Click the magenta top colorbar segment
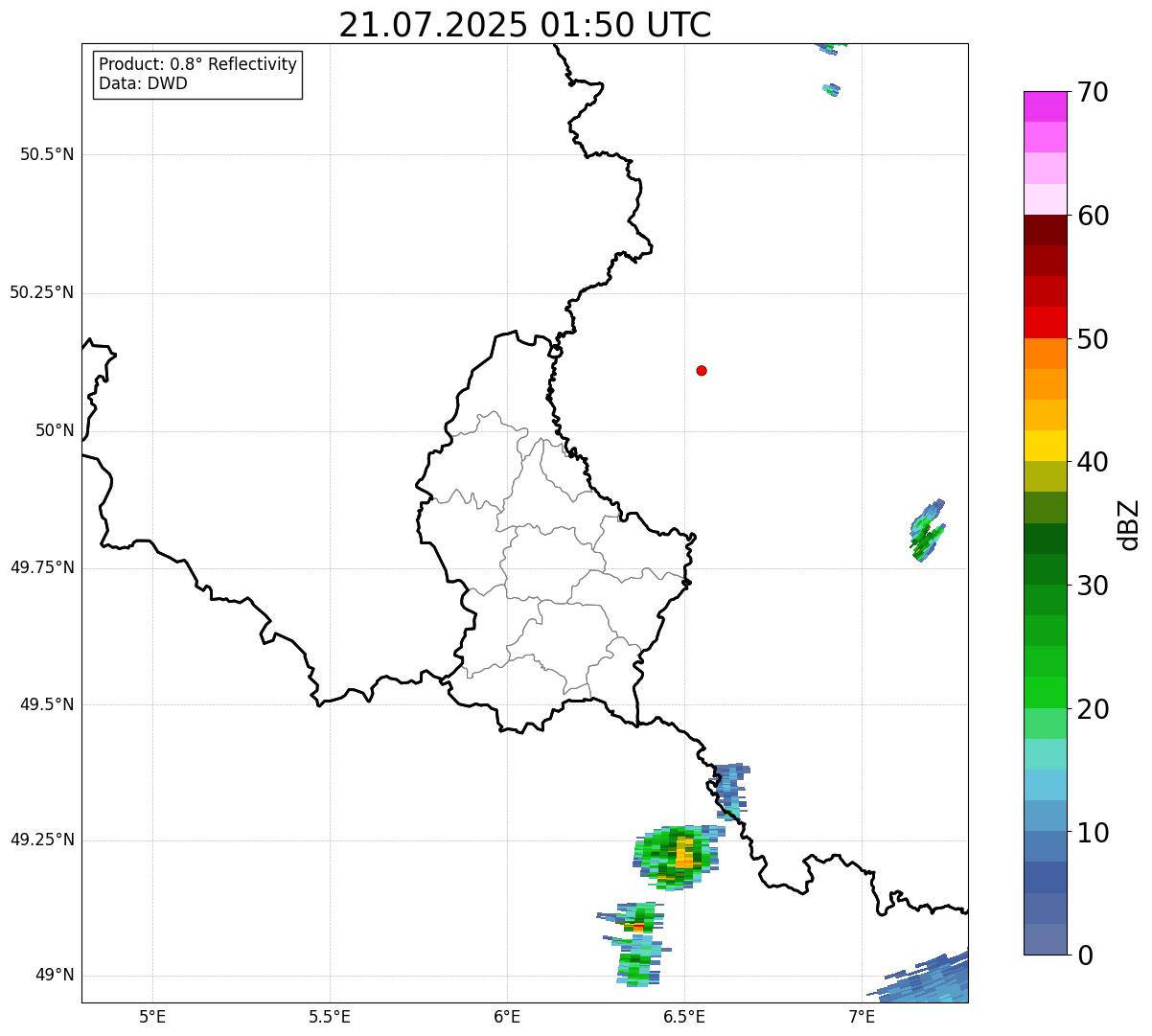This screenshot has width=1152, height=1036. pyautogui.click(x=1046, y=106)
